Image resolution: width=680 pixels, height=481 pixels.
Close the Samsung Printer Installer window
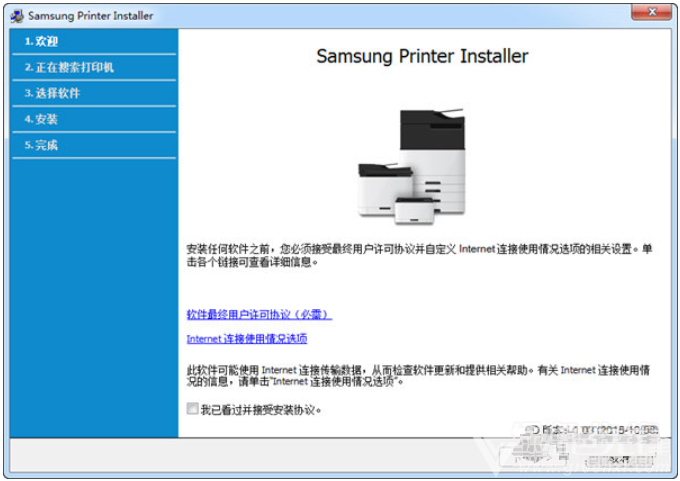652,13
